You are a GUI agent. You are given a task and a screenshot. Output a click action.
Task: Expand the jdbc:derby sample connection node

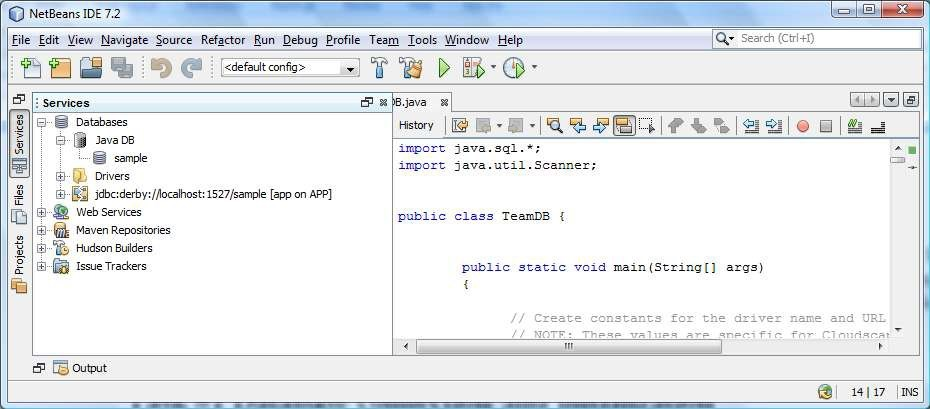click(x=60, y=194)
